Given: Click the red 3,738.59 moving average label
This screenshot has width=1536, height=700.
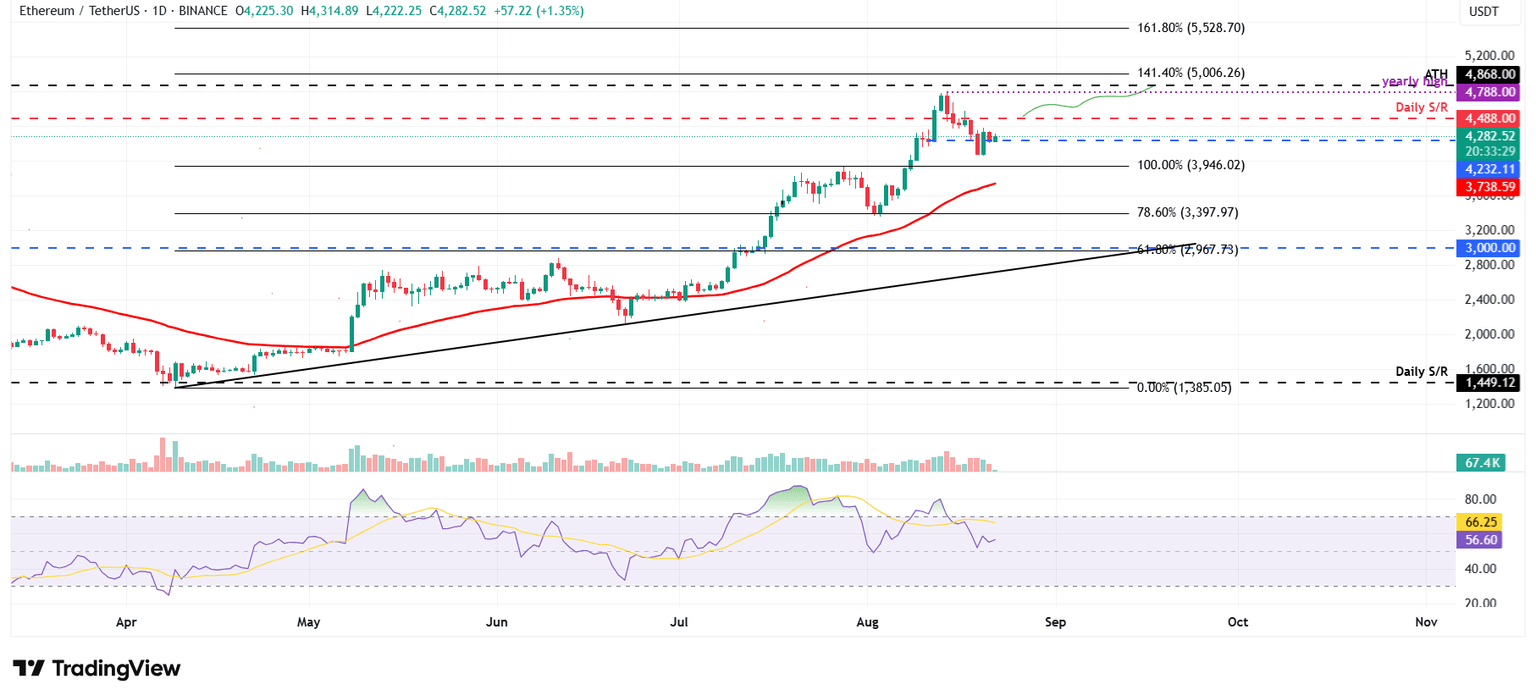Looking at the screenshot, I should click(1489, 186).
